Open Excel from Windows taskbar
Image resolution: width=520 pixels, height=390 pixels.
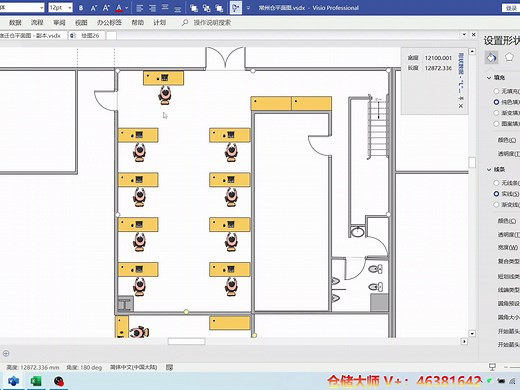click(x=36, y=381)
